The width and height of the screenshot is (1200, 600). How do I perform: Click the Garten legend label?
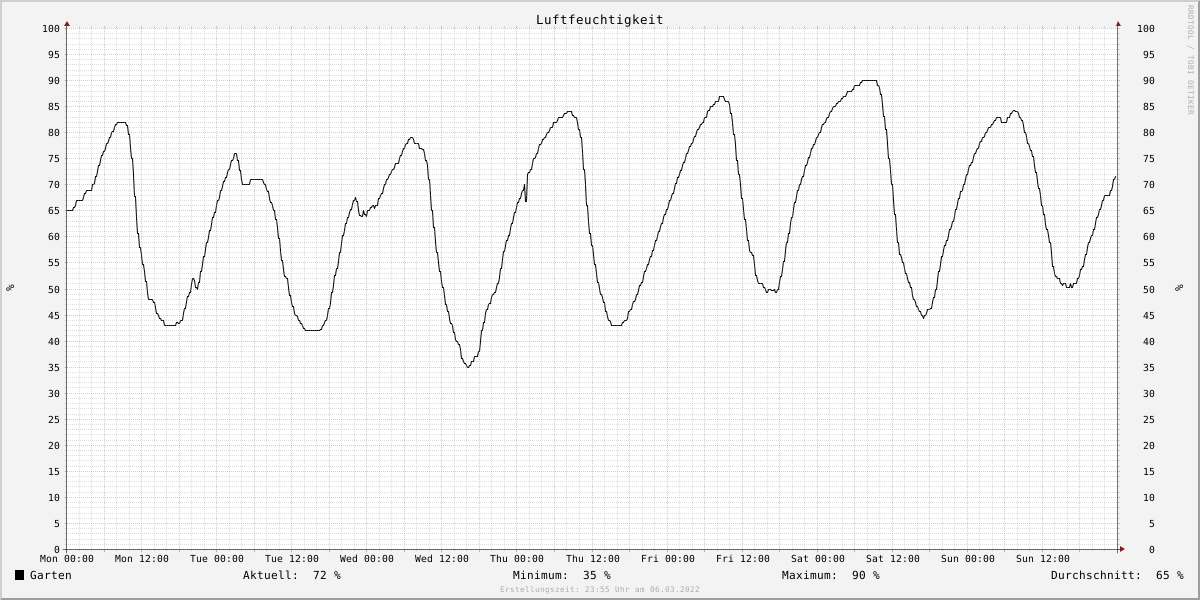pyautogui.click(x=51, y=575)
